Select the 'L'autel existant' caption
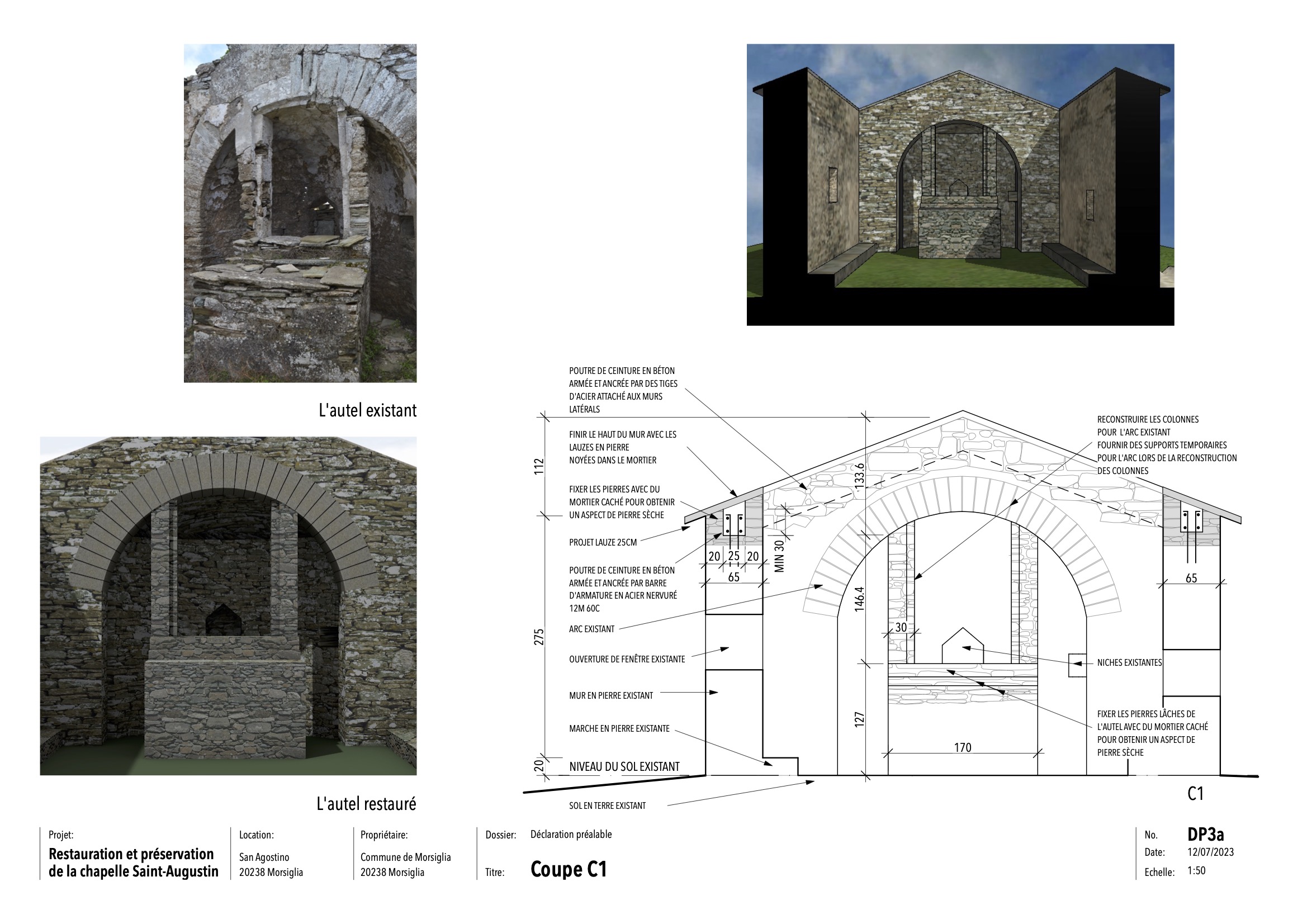The height and width of the screenshot is (924, 1307). click(x=367, y=410)
